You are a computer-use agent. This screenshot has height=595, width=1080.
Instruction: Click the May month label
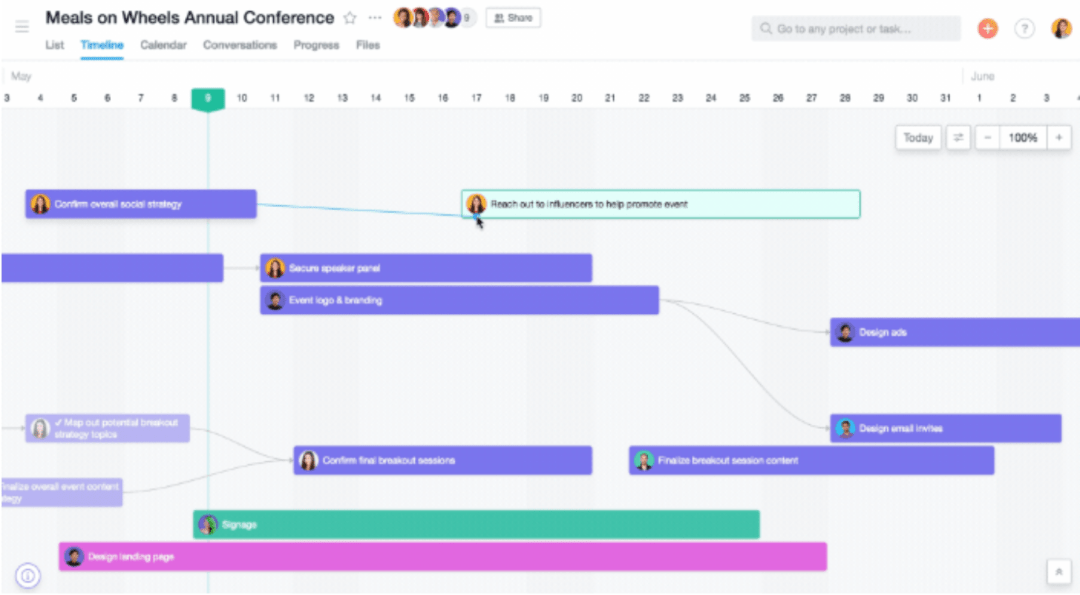click(x=21, y=76)
